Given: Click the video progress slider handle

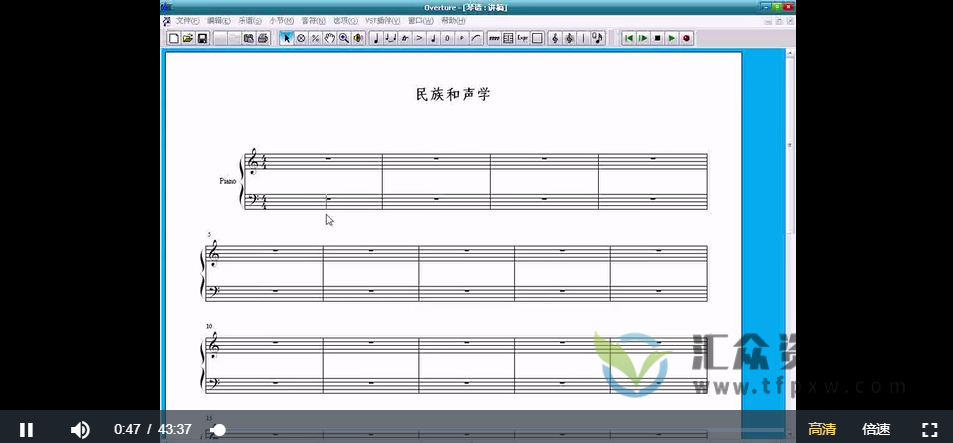Looking at the screenshot, I should pos(219,429).
